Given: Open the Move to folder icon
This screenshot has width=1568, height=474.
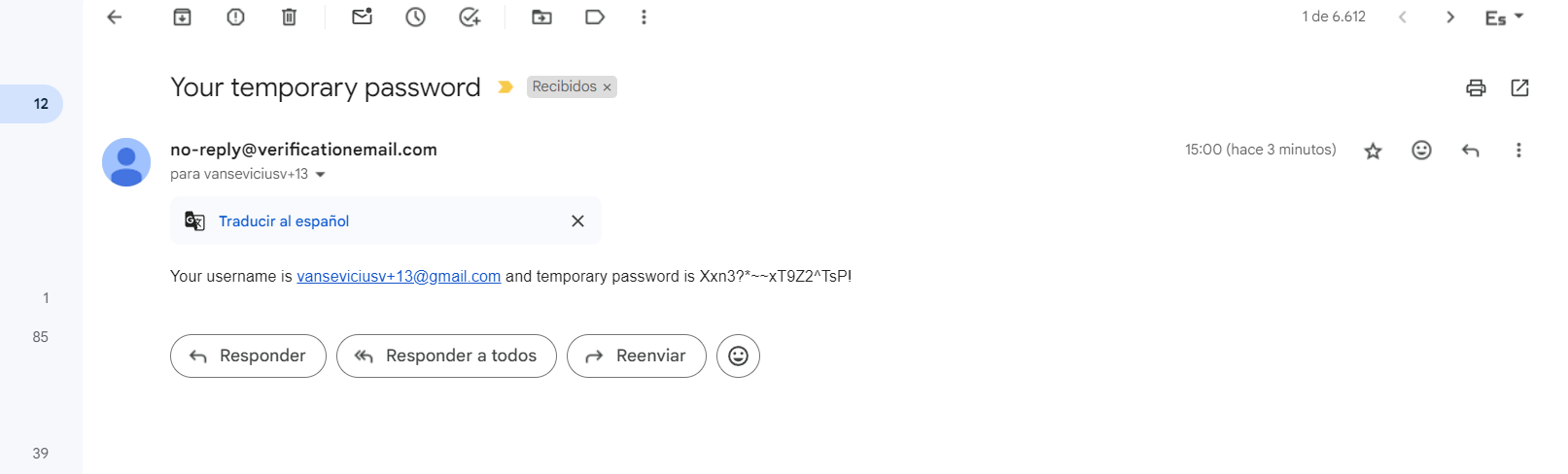Looking at the screenshot, I should 541,17.
